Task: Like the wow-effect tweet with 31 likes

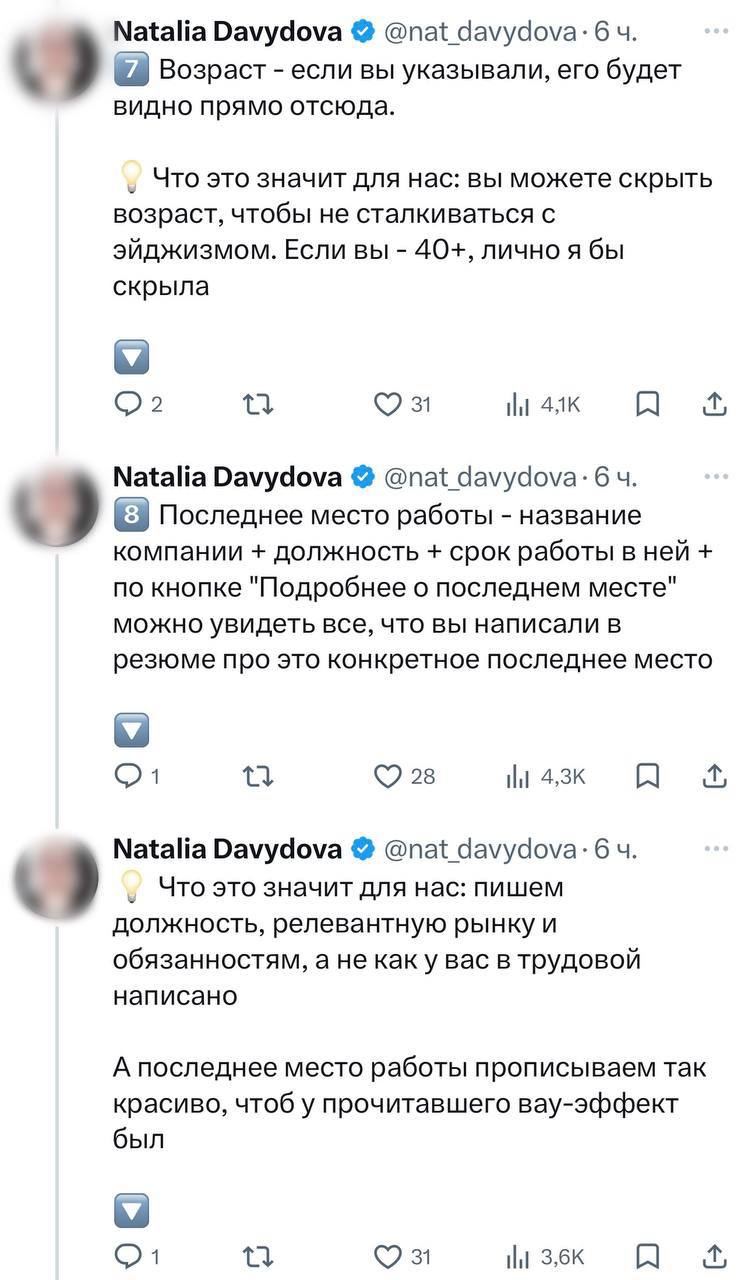Action: (x=387, y=1256)
